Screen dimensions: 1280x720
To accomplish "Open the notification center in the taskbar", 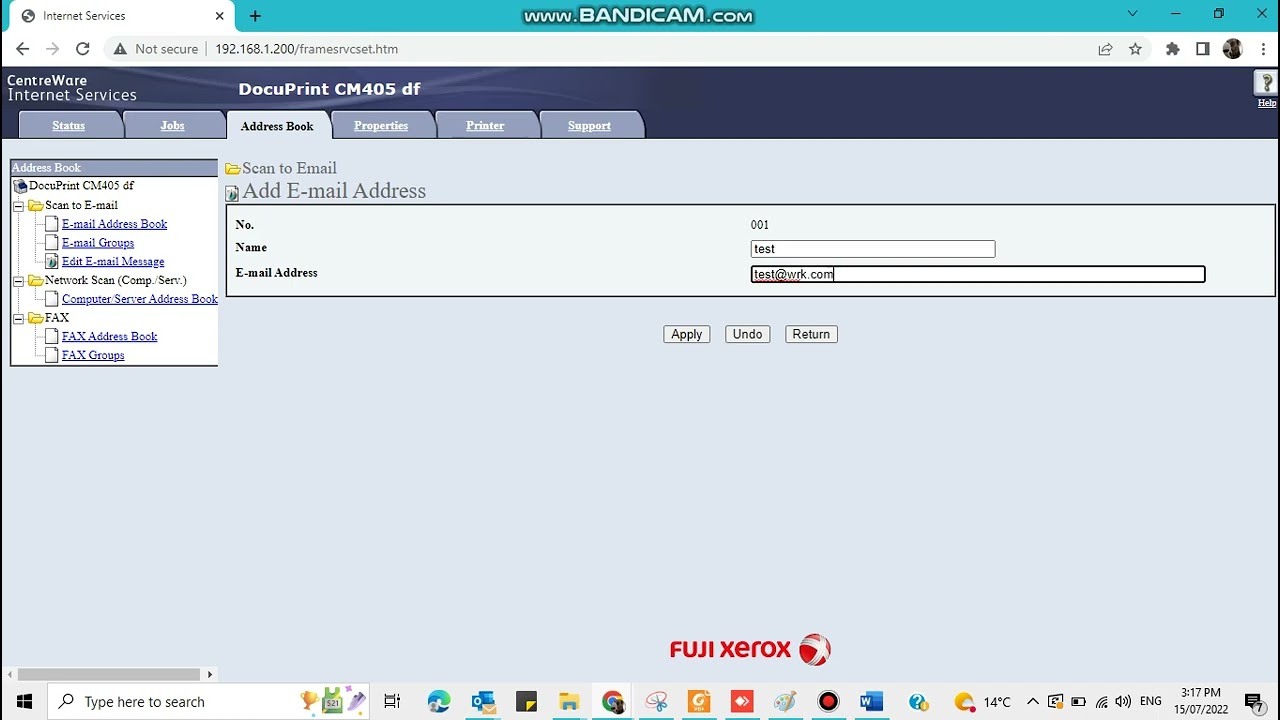I will (1253, 702).
